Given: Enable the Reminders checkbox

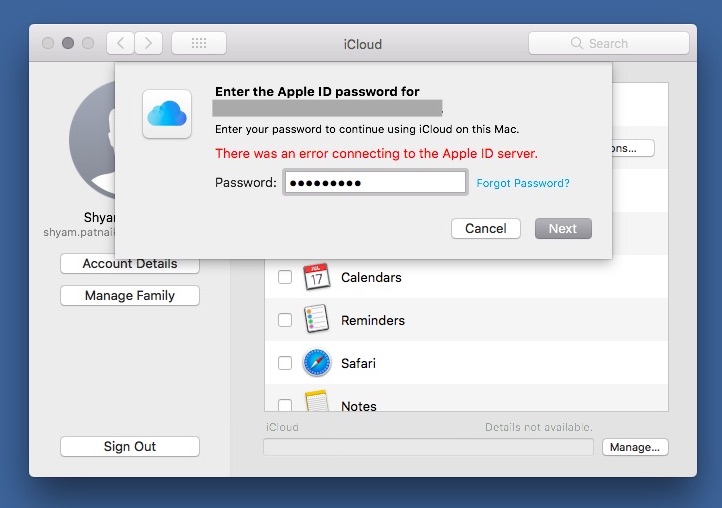Looking at the screenshot, I should click(x=285, y=320).
